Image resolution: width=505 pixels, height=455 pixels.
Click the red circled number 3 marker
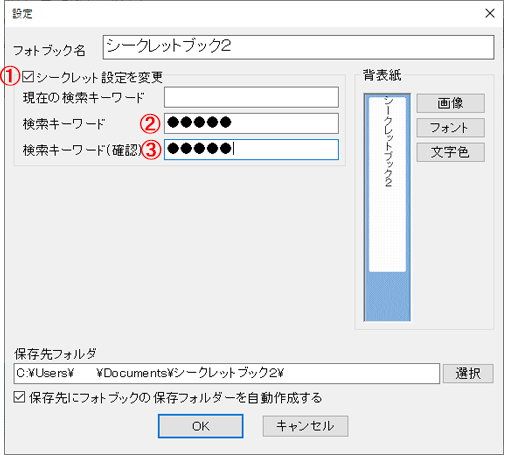click(152, 150)
